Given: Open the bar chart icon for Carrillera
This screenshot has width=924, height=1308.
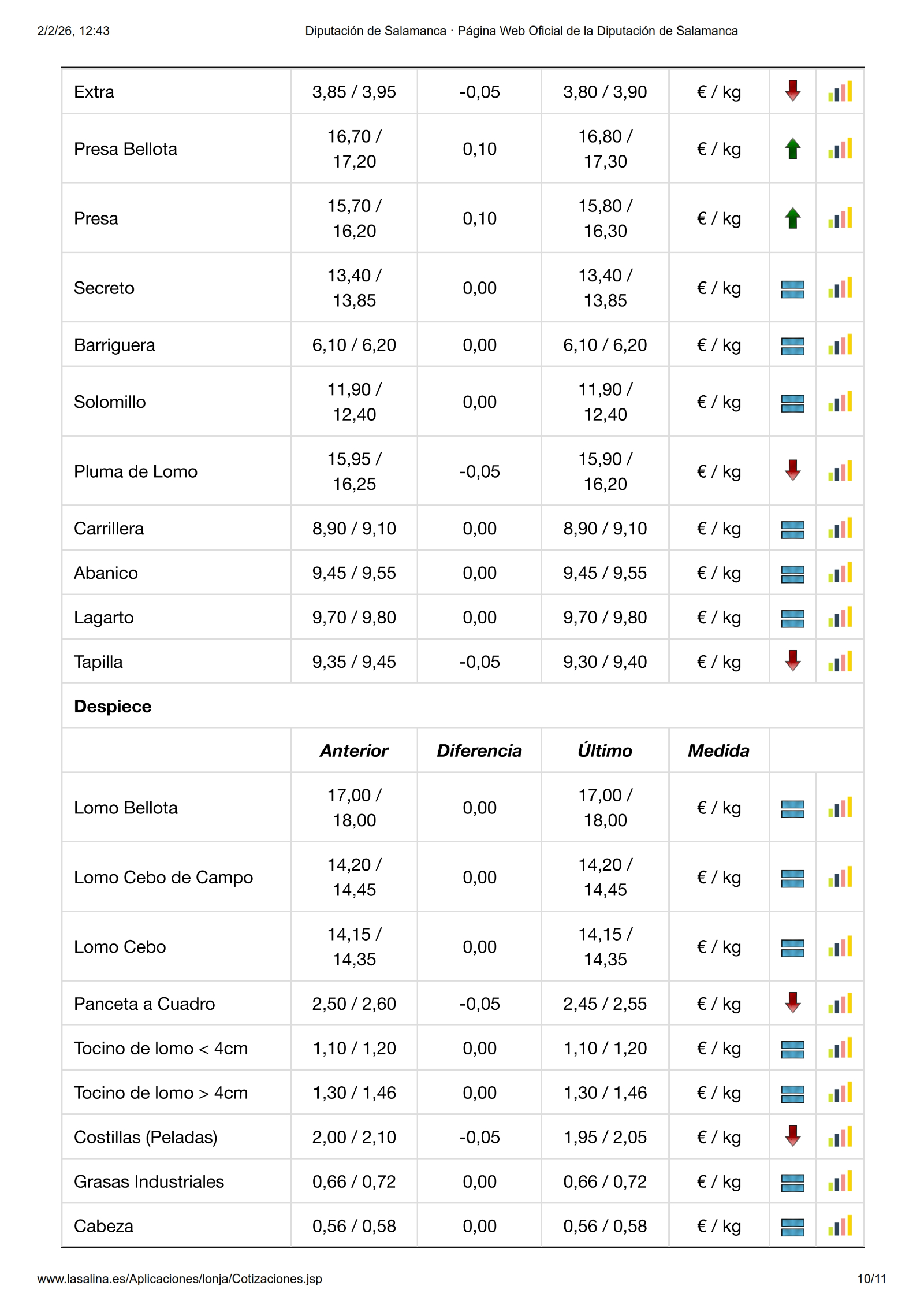Looking at the screenshot, I should [840, 529].
